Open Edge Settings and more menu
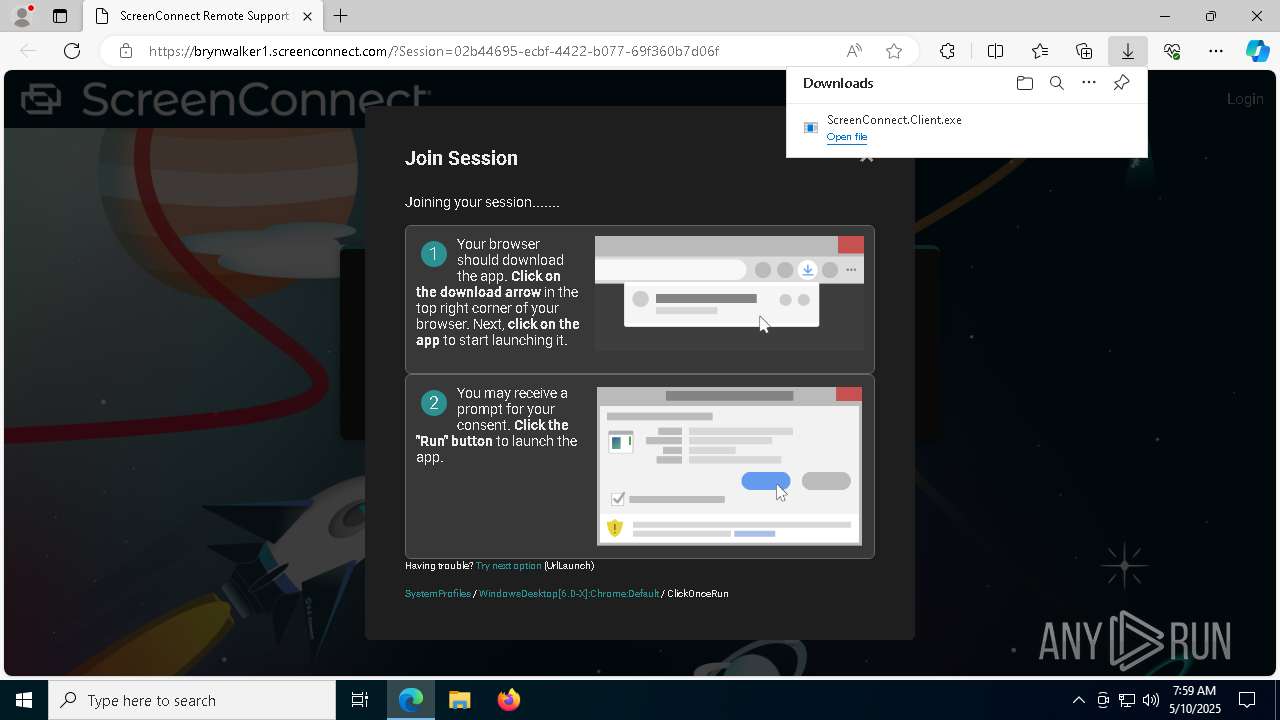This screenshot has height=720, width=1280. tap(1216, 51)
